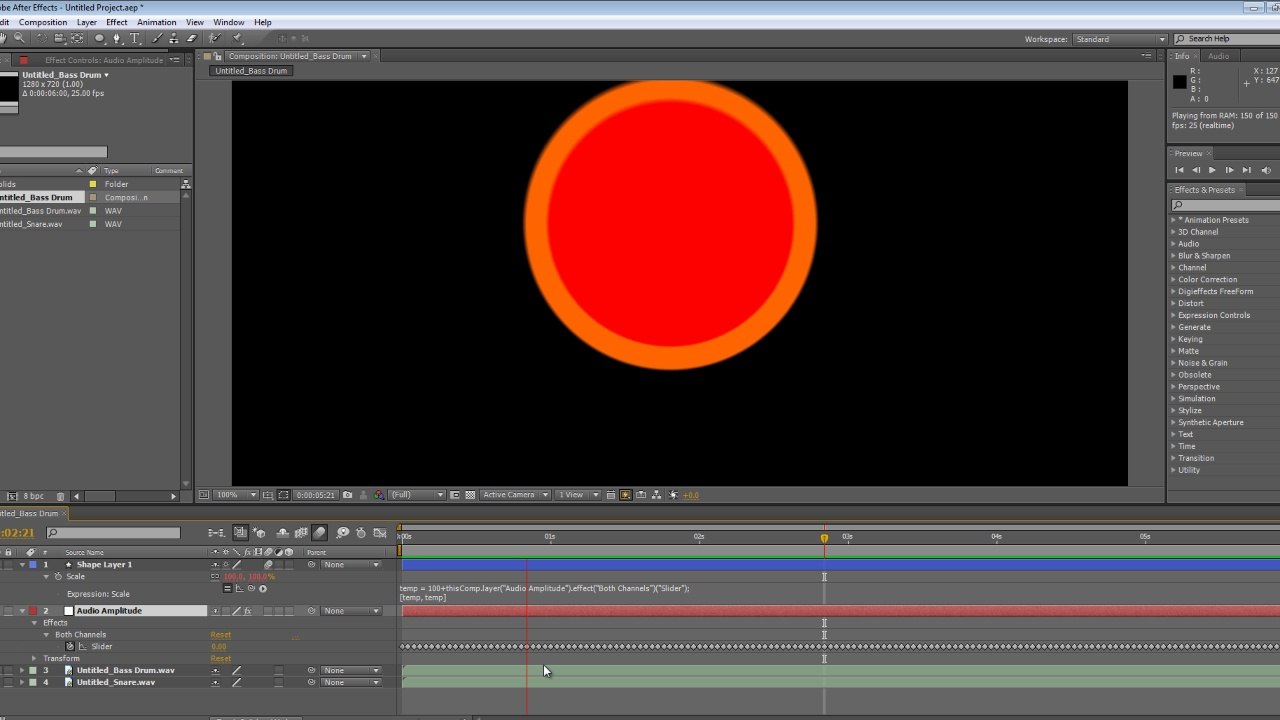Screen dimensions: 1280x720
Task: Open magnification 100% dropdown
Action: pos(237,494)
